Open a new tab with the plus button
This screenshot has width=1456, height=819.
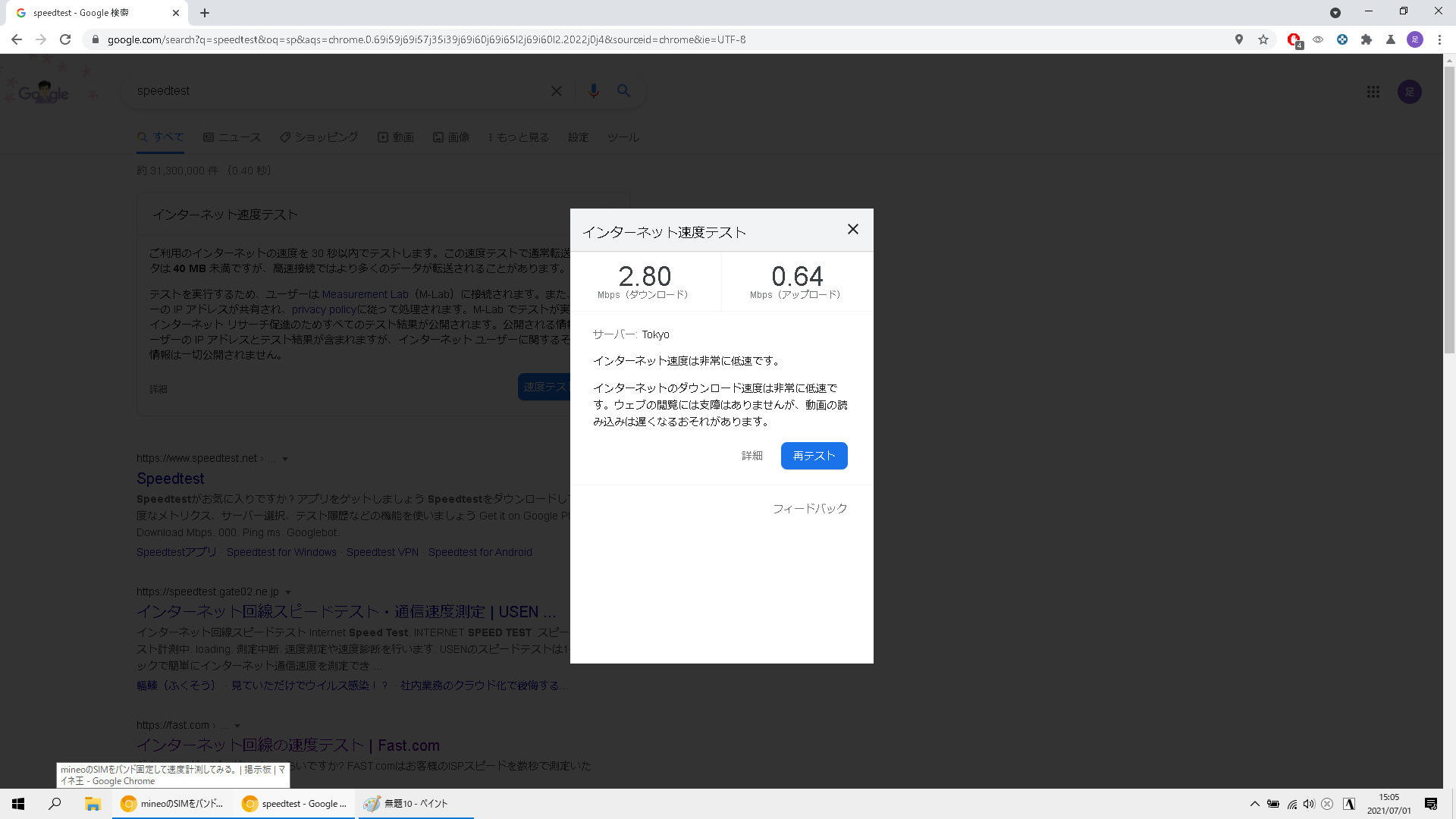tap(205, 13)
